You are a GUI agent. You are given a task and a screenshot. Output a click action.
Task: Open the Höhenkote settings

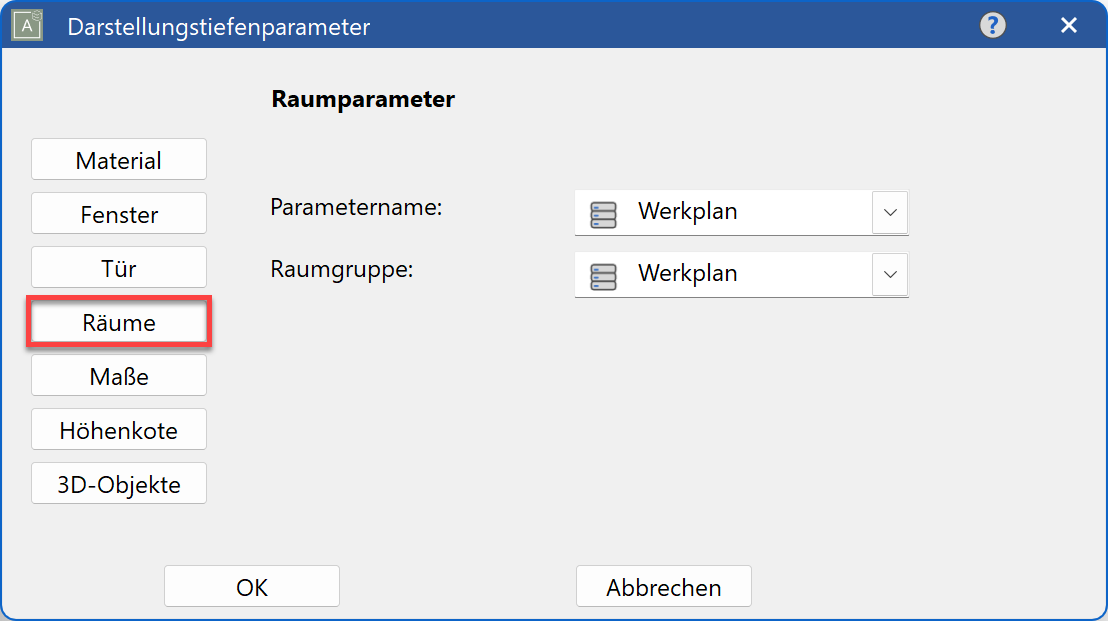(x=118, y=429)
